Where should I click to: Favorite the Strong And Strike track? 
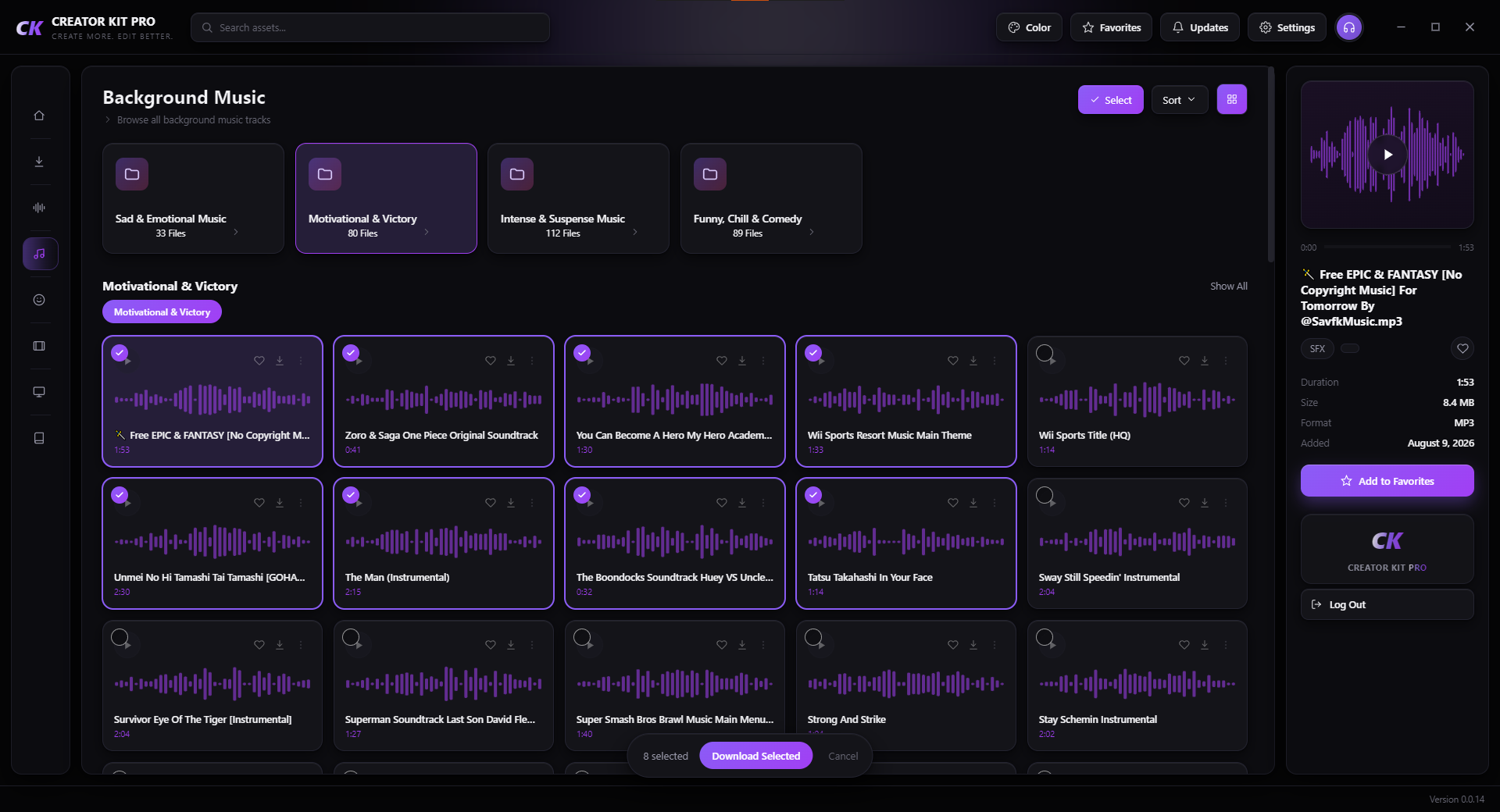tap(953, 645)
